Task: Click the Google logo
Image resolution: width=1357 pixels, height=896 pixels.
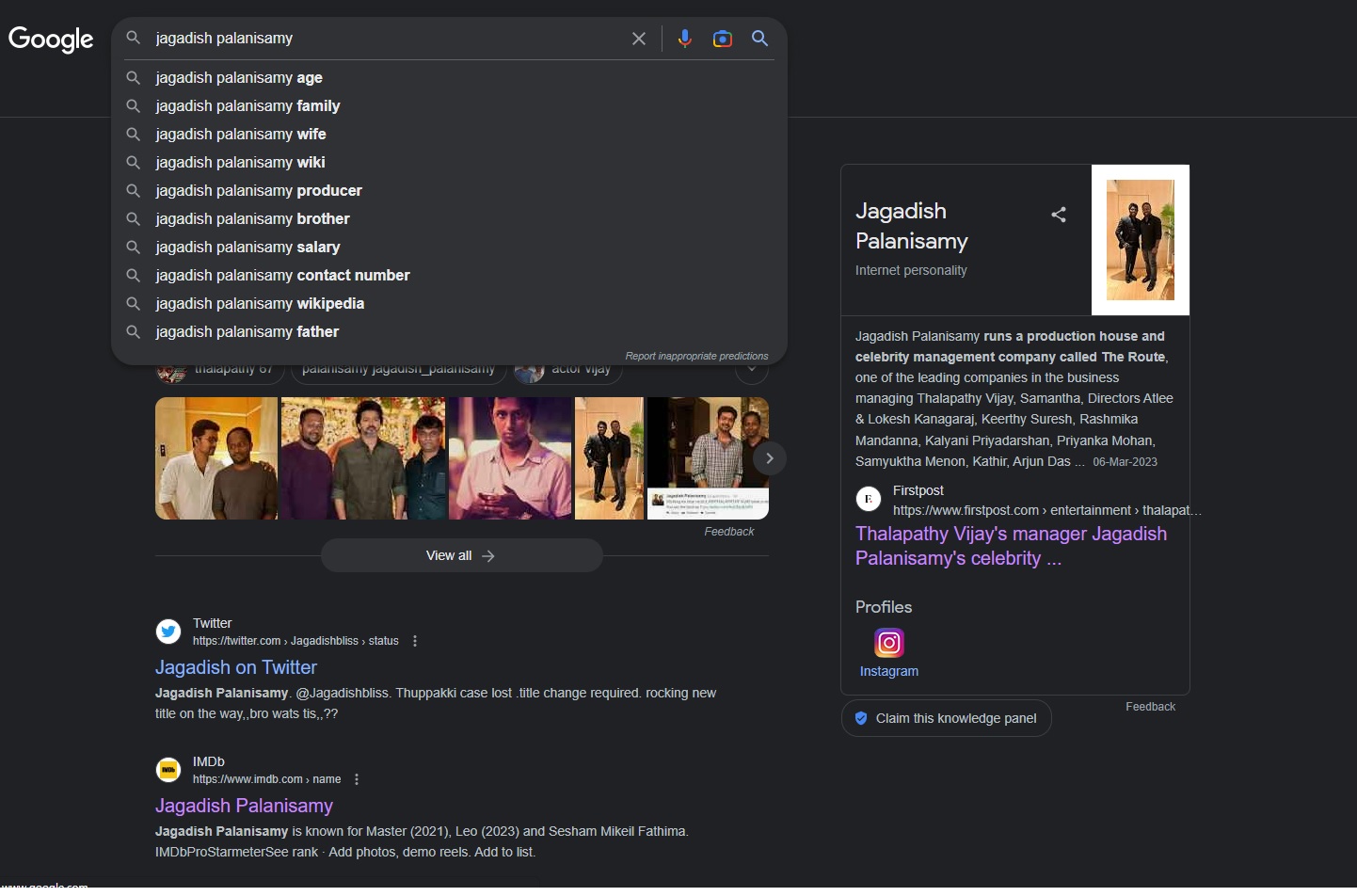Action: click(x=51, y=39)
